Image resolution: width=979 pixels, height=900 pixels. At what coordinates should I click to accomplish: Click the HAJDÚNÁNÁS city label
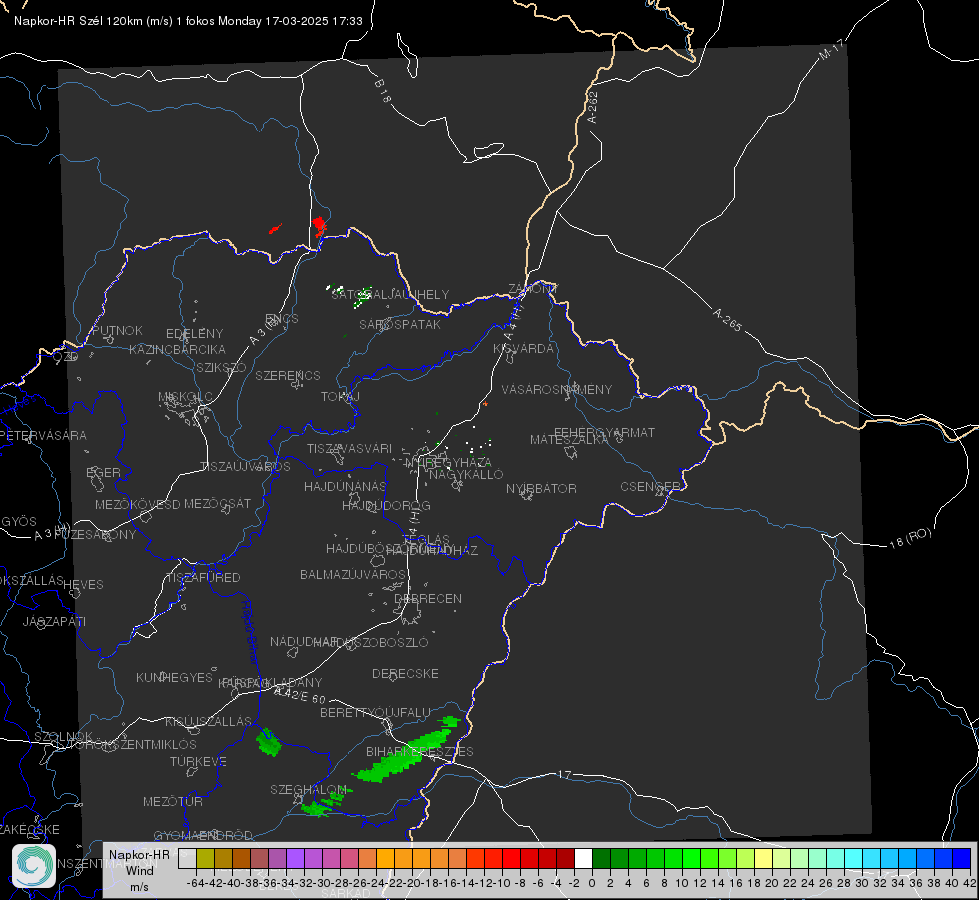coord(345,486)
